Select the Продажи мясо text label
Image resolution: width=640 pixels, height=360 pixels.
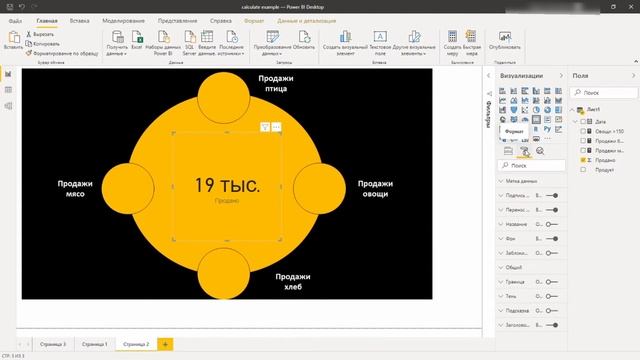point(75,189)
